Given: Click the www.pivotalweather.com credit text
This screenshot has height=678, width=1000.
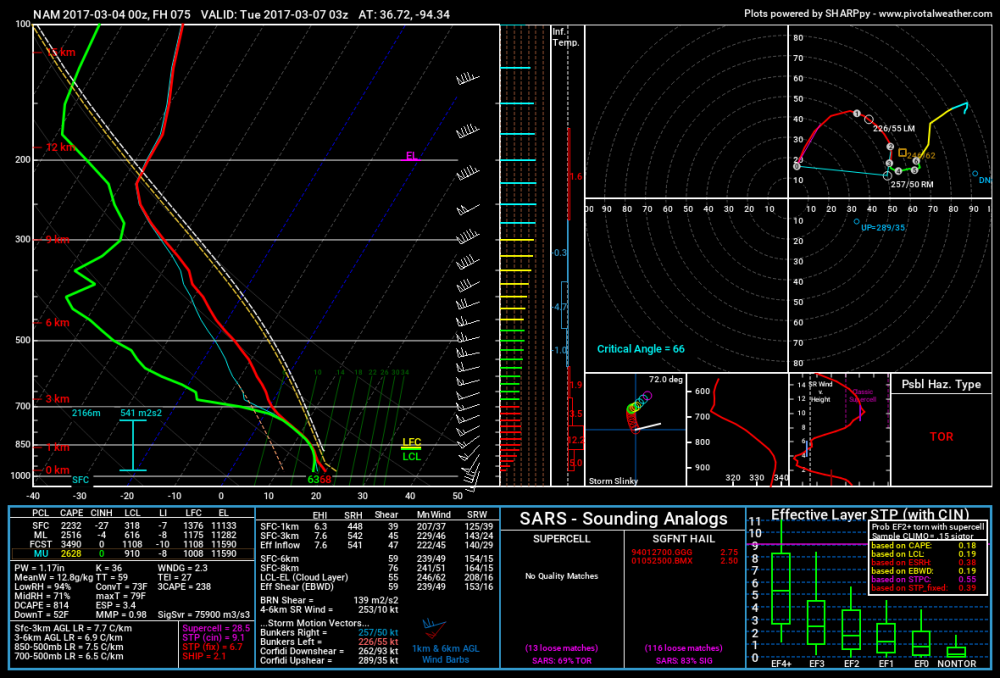Looking at the screenshot, I should 936,13.
